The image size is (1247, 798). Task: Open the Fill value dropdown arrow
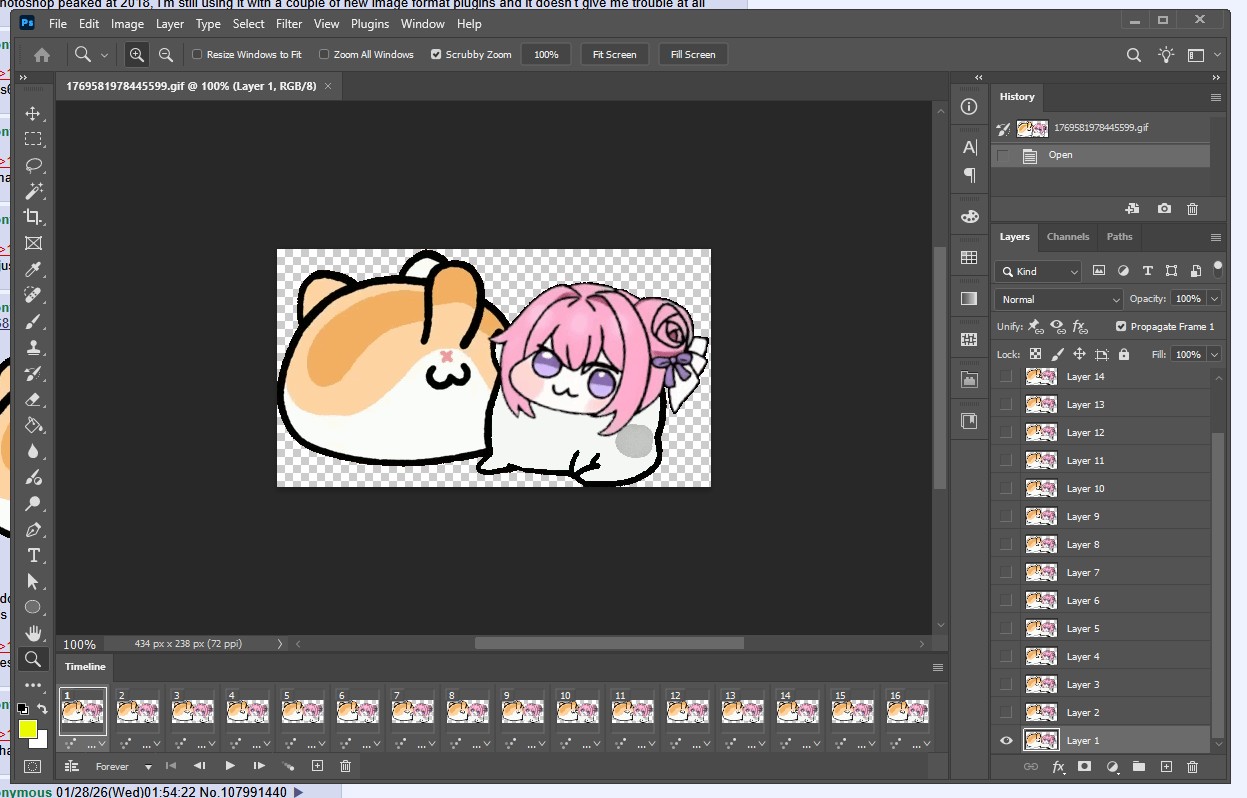click(1214, 355)
